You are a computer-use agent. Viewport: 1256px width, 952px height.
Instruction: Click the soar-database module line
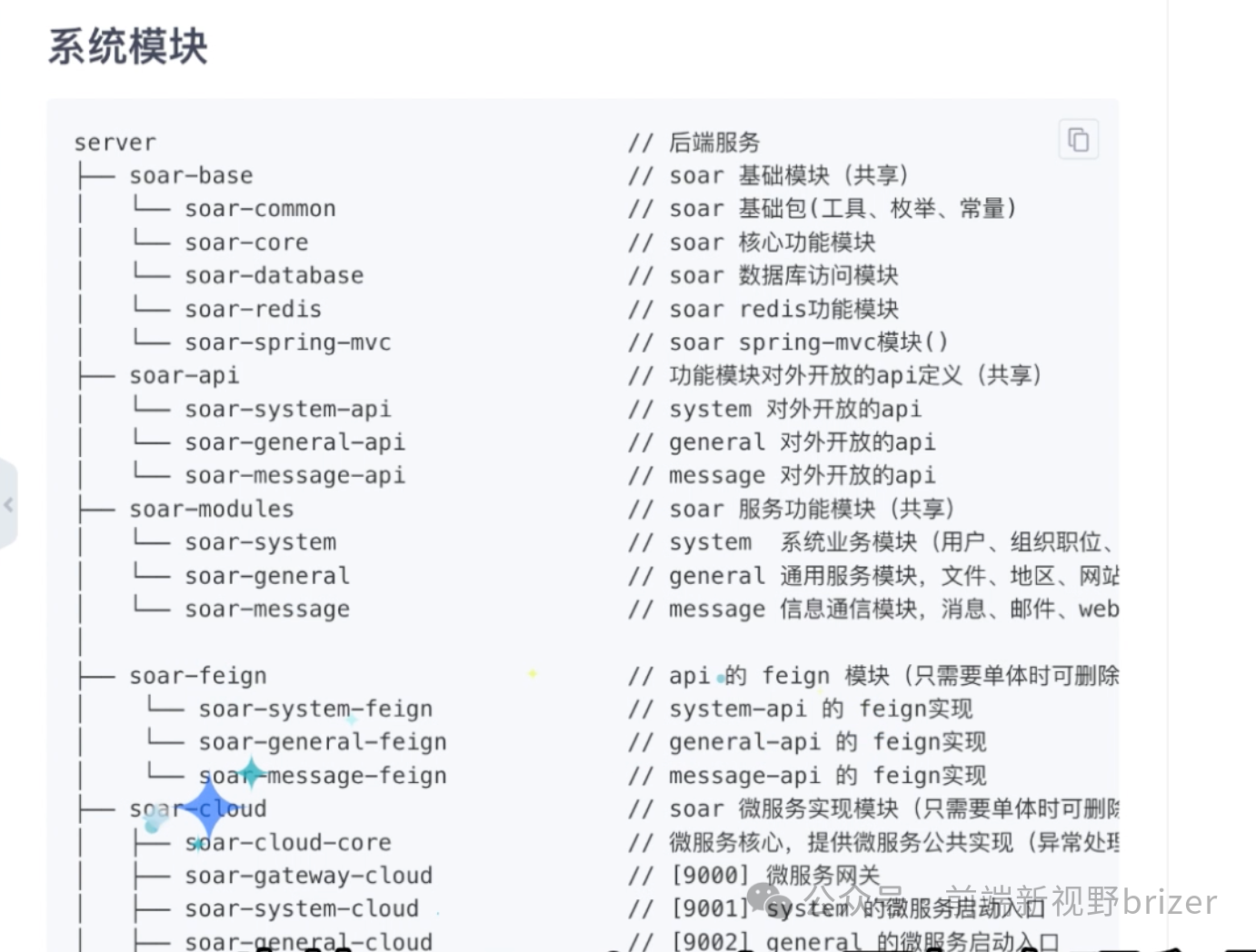point(274,274)
